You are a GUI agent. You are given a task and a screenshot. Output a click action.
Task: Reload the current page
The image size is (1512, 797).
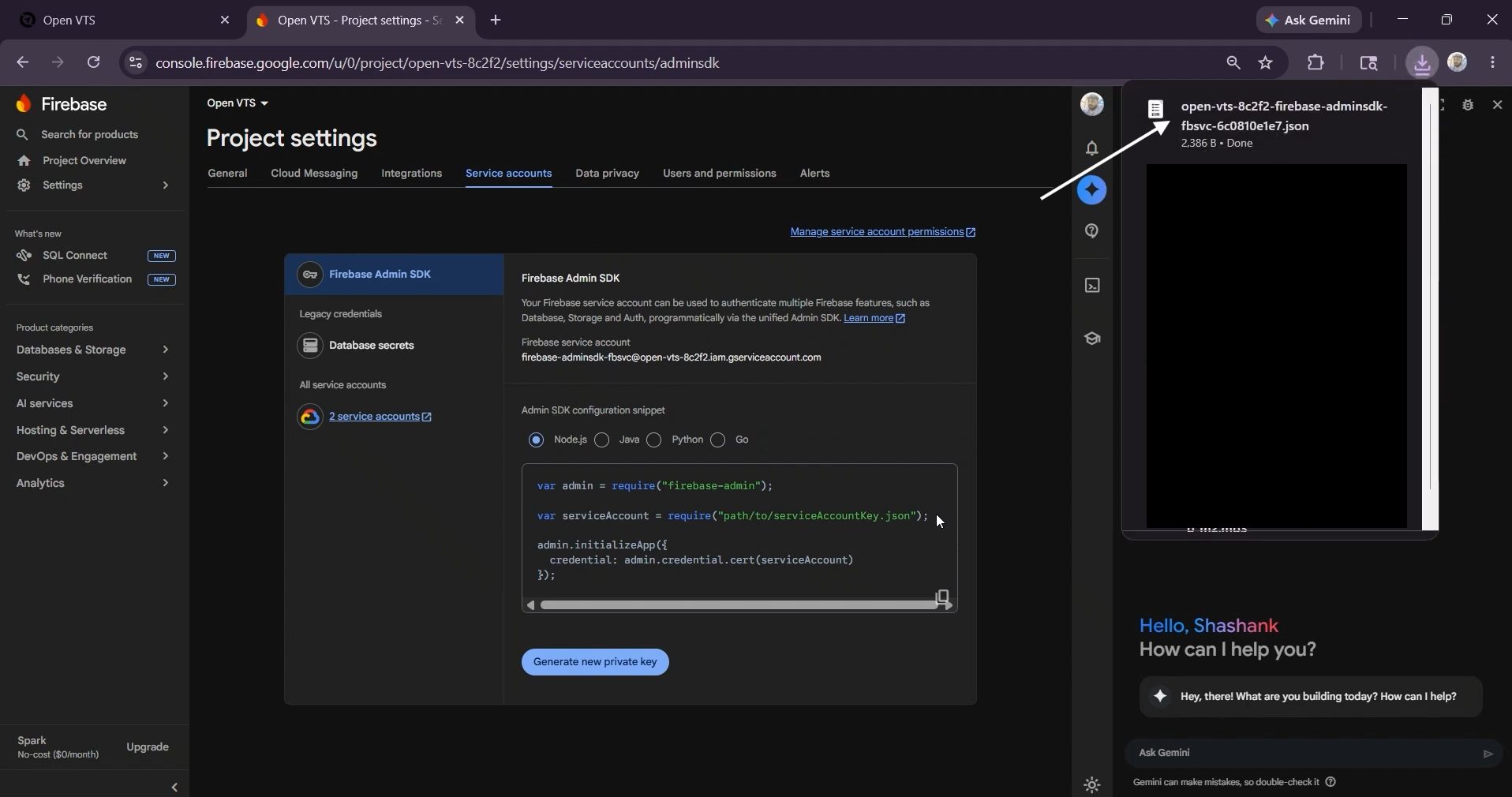94,62
